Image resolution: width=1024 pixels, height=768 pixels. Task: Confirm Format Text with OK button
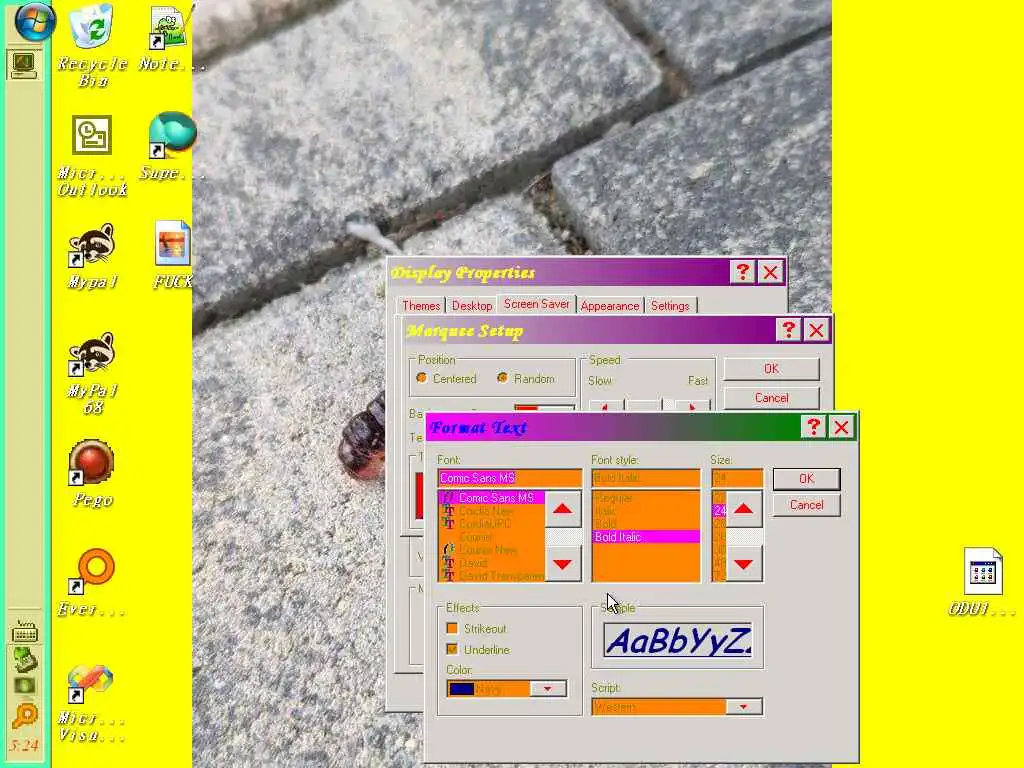(806, 479)
